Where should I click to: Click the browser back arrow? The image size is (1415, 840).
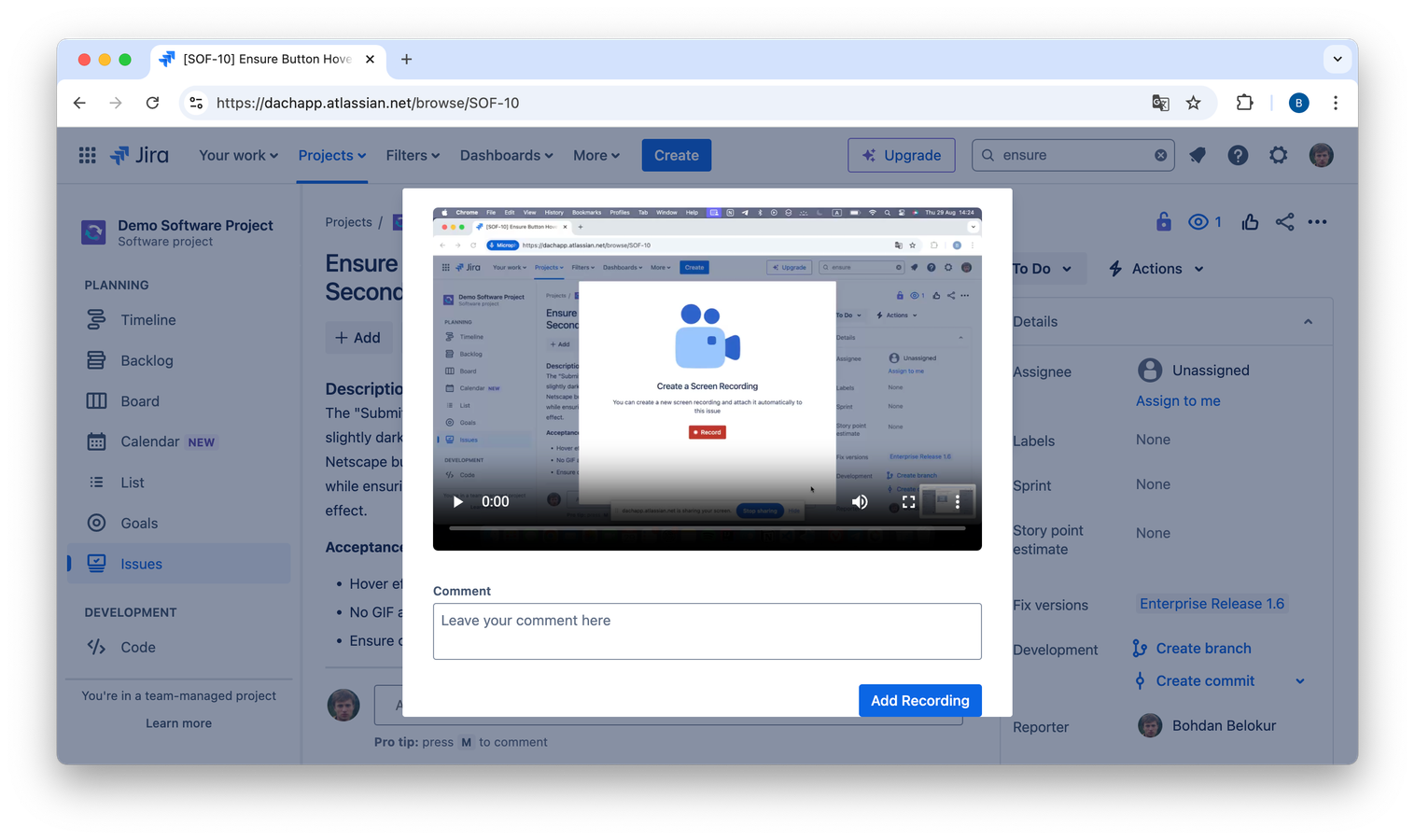(79, 103)
